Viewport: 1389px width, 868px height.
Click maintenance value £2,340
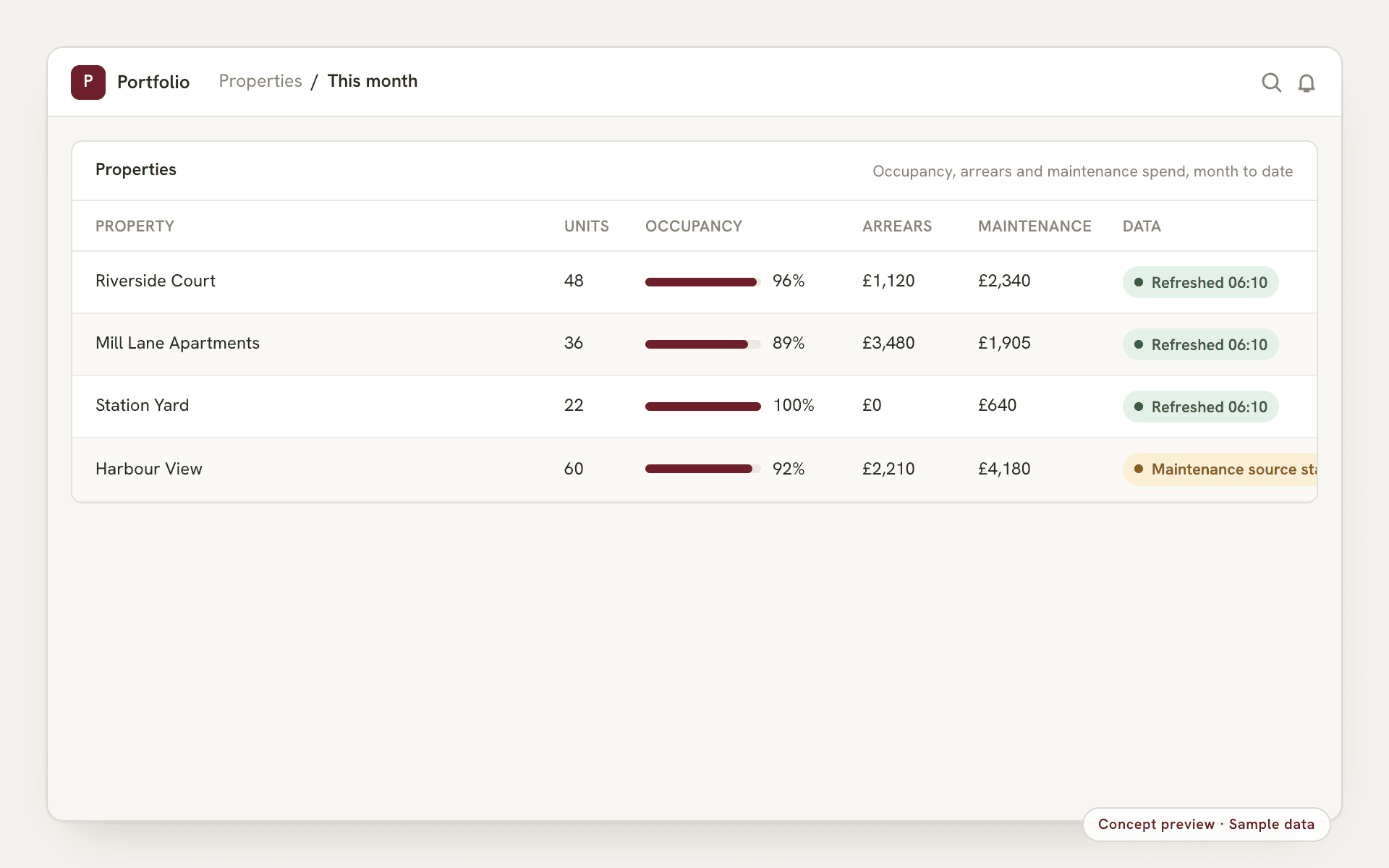pyautogui.click(x=1004, y=281)
